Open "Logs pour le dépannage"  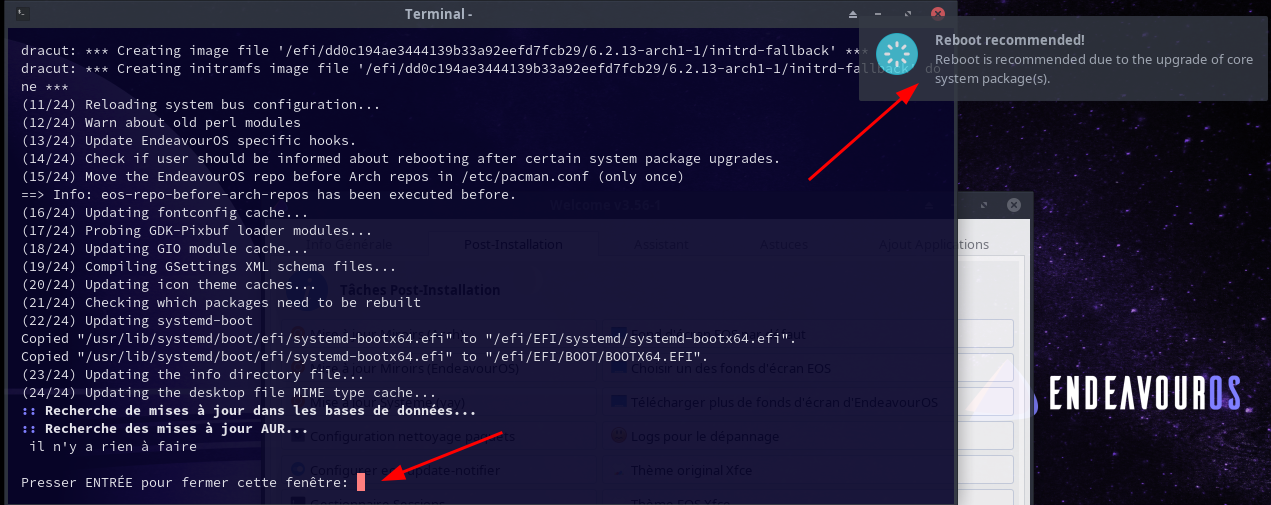[x=704, y=436]
